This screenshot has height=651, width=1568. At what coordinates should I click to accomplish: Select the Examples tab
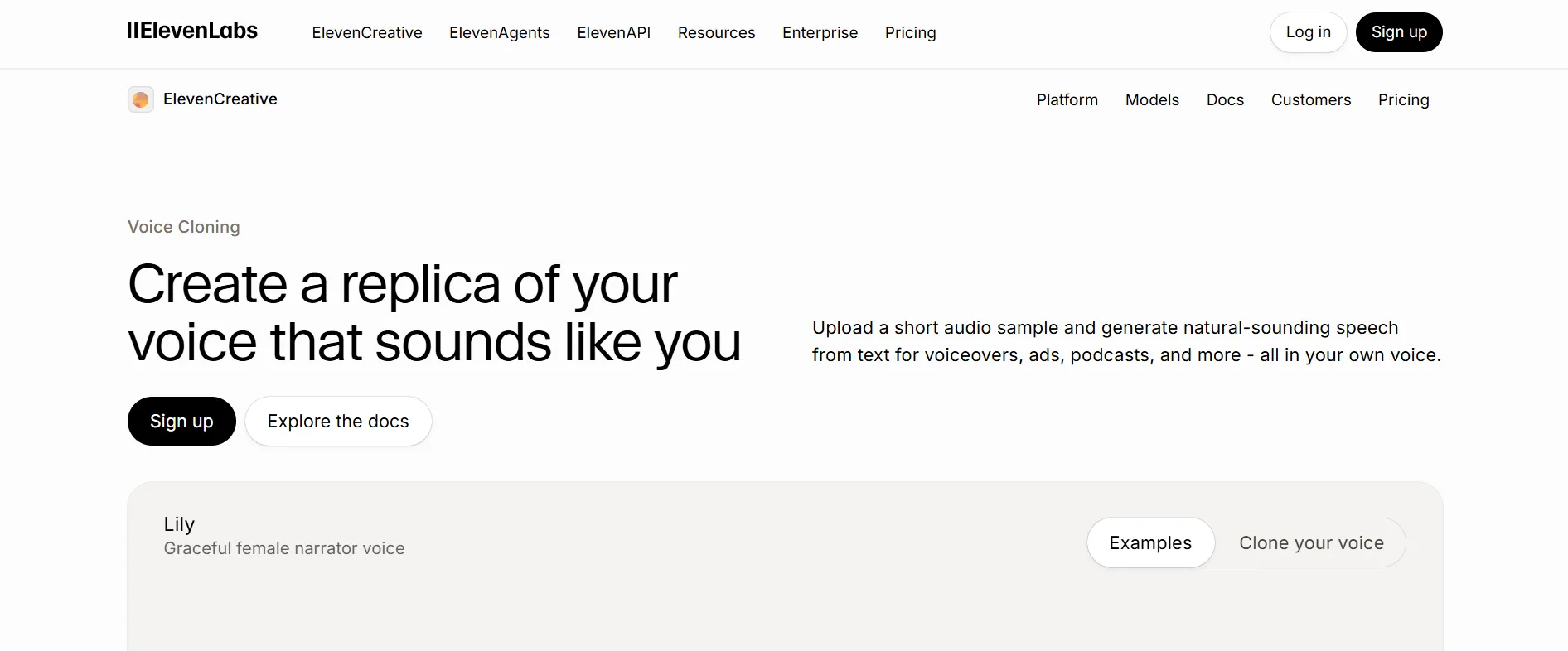[1150, 542]
